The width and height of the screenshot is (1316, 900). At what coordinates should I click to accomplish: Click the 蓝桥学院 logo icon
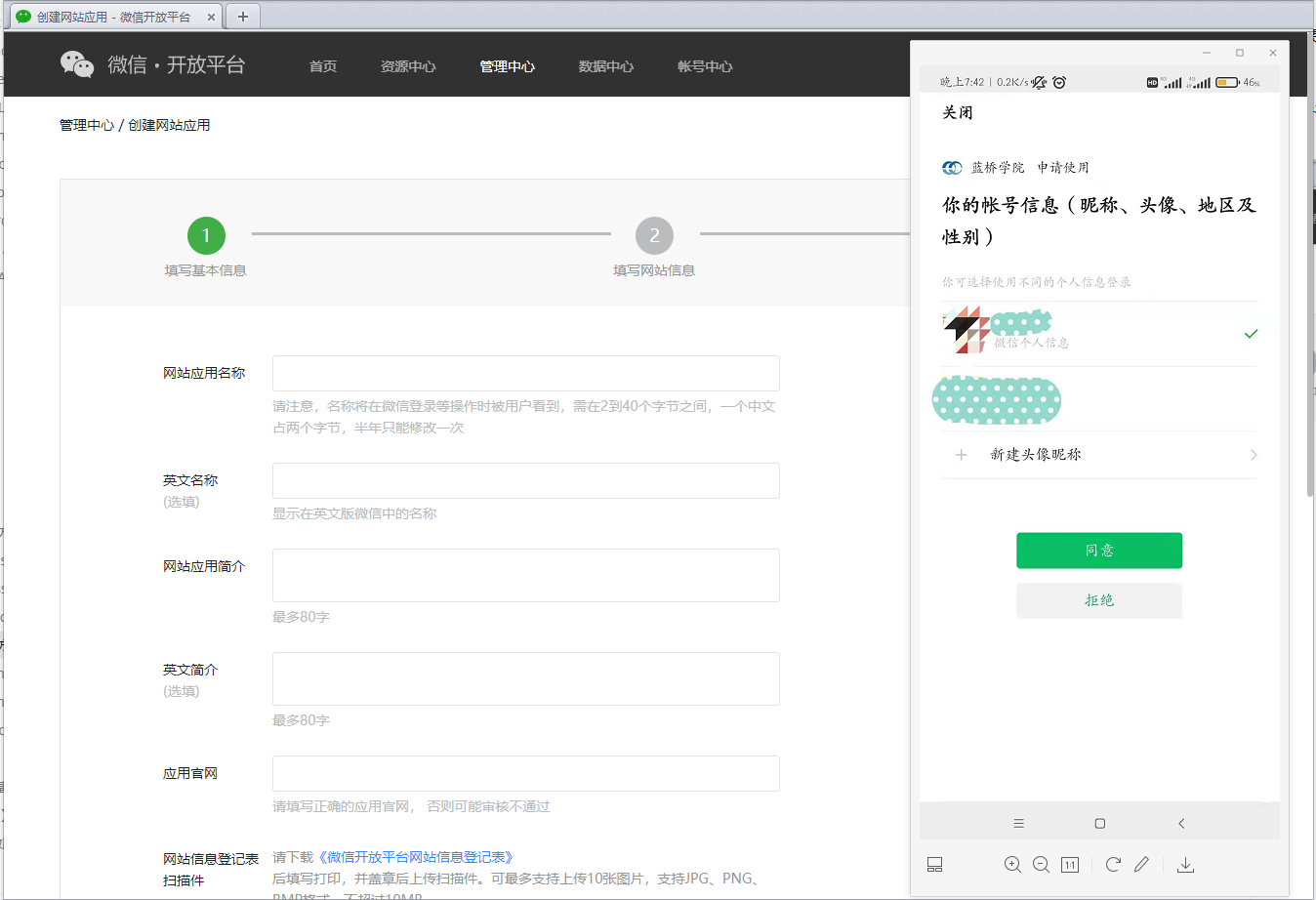(x=952, y=168)
